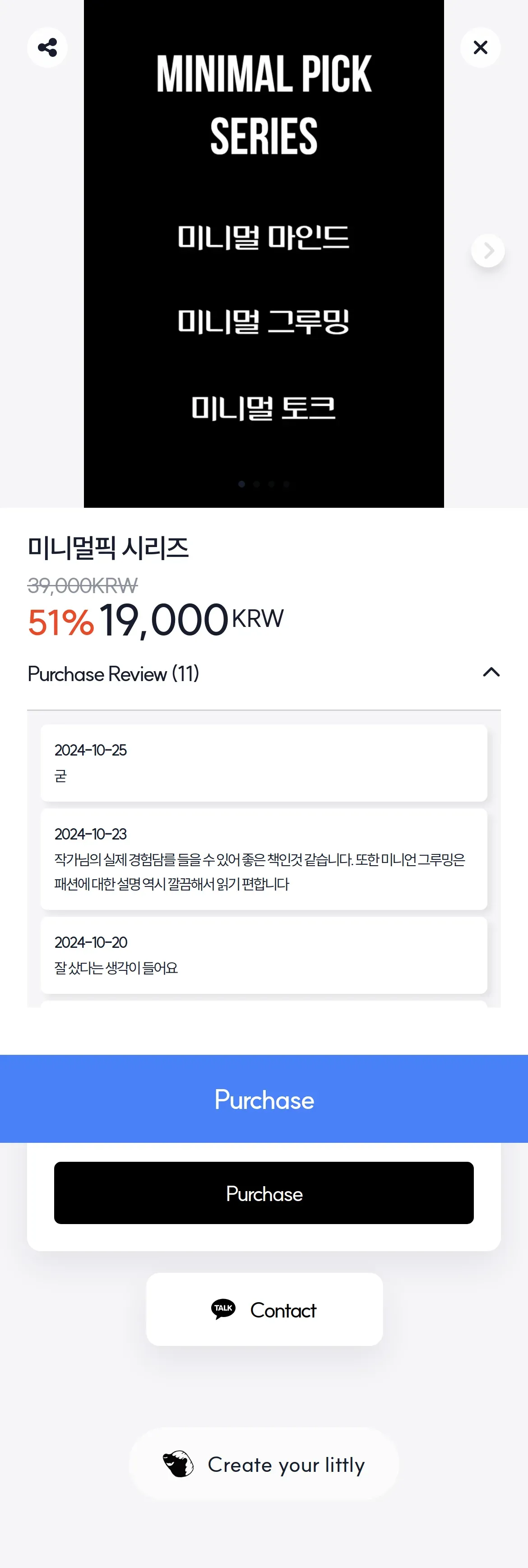Screen dimensions: 528x1568
Task: Collapse reviews using the chevron arrow
Action: (491, 673)
